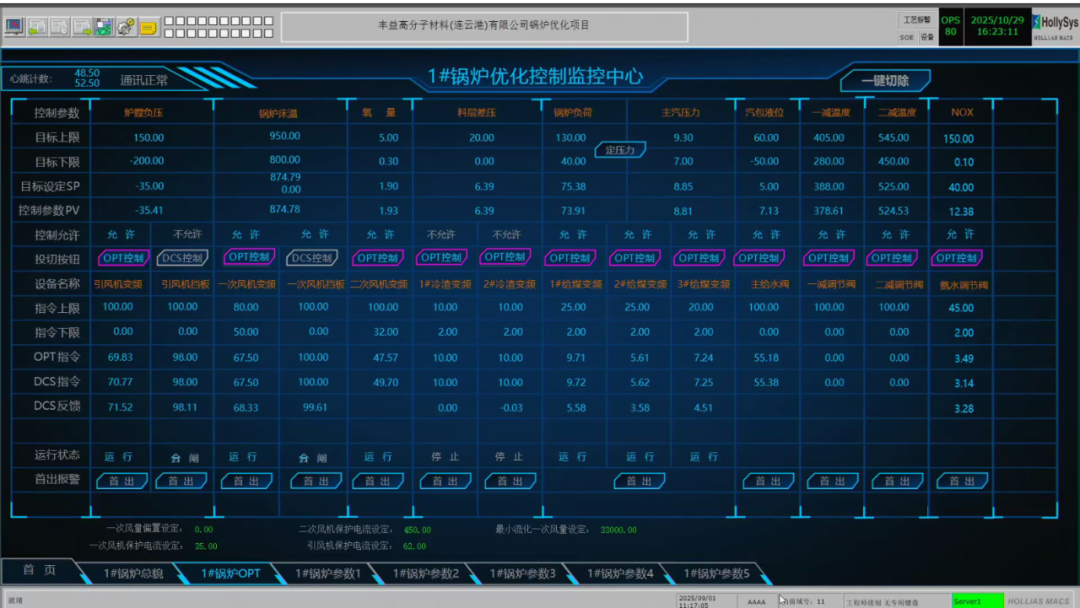The height and width of the screenshot is (608, 1080).
Task: Toggle OPT控制 switch for 引风机变频
Action: coord(123,258)
